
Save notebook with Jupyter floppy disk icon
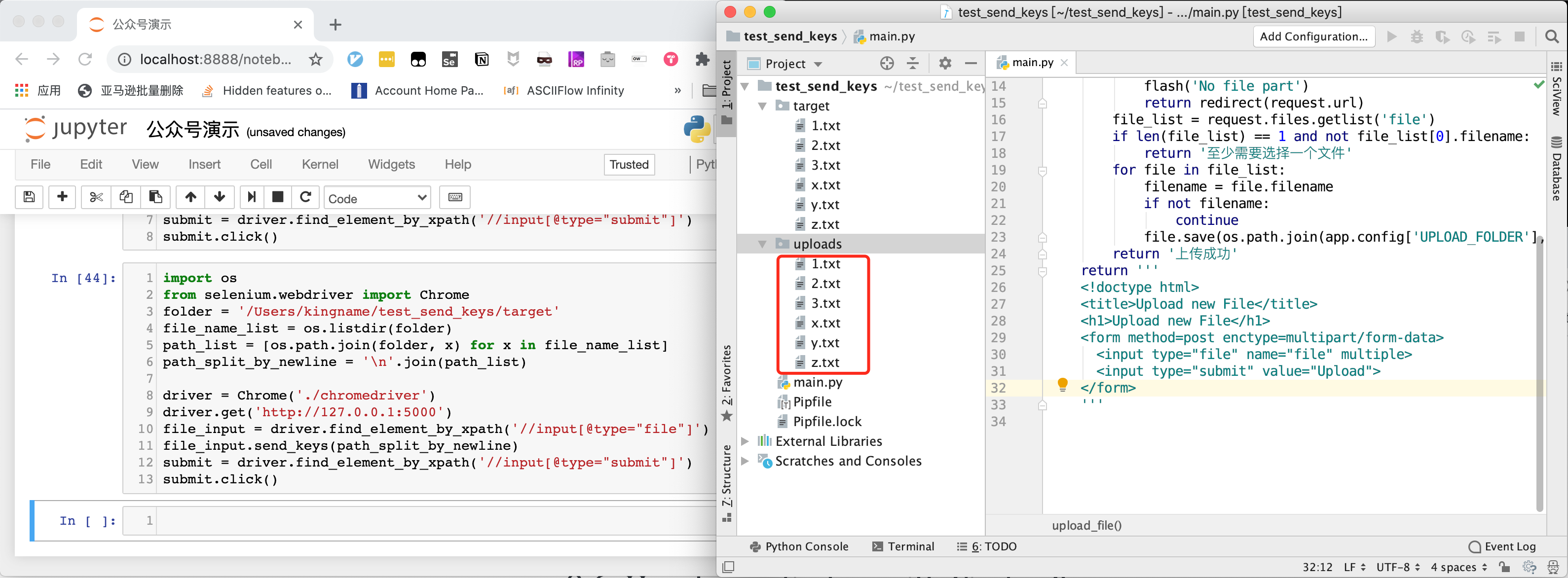click(x=29, y=197)
